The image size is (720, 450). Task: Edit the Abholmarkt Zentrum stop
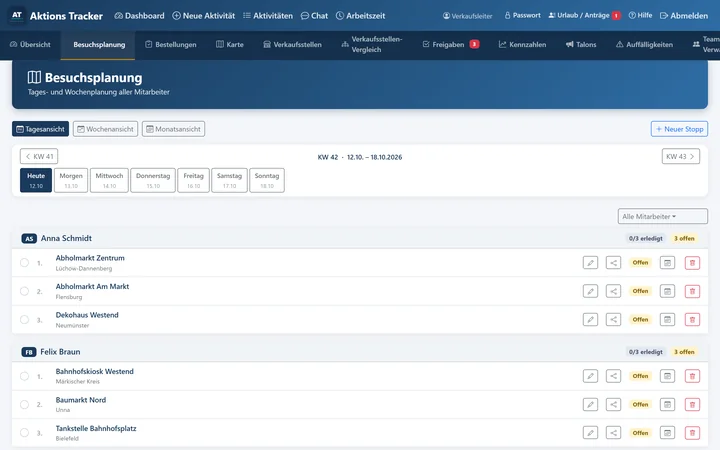(590, 263)
